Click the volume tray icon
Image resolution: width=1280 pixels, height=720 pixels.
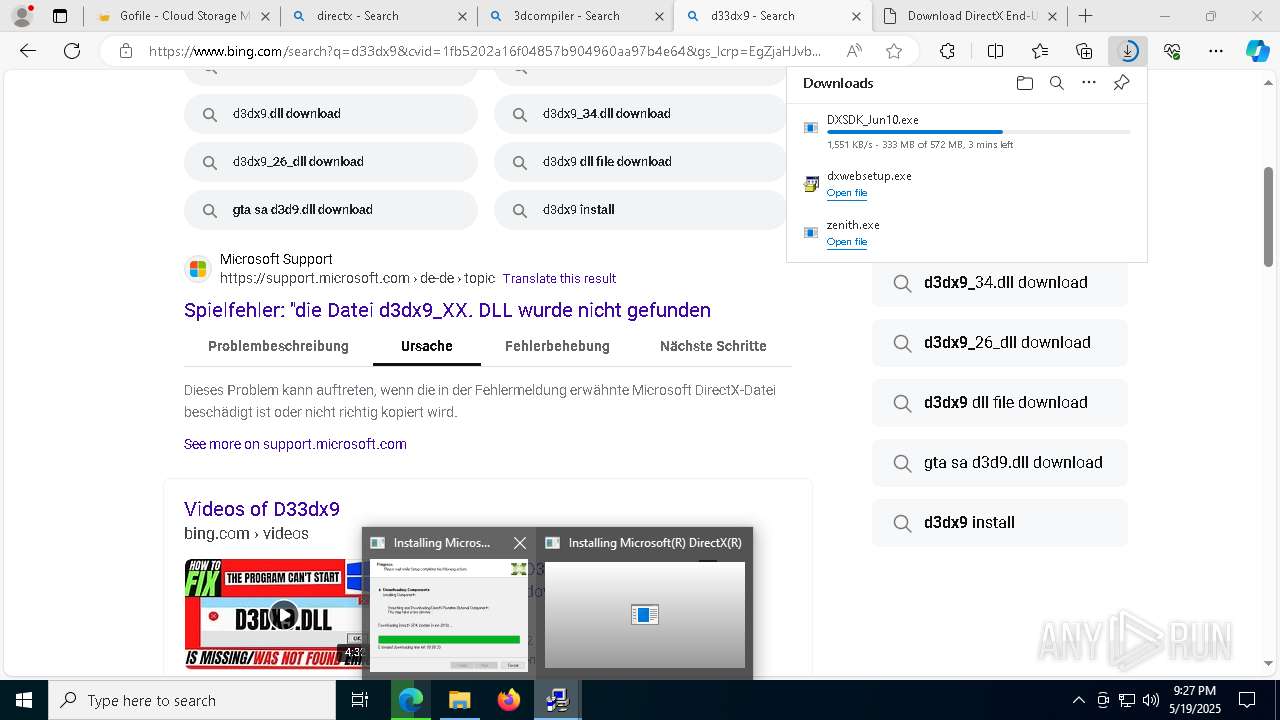[x=1151, y=700]
